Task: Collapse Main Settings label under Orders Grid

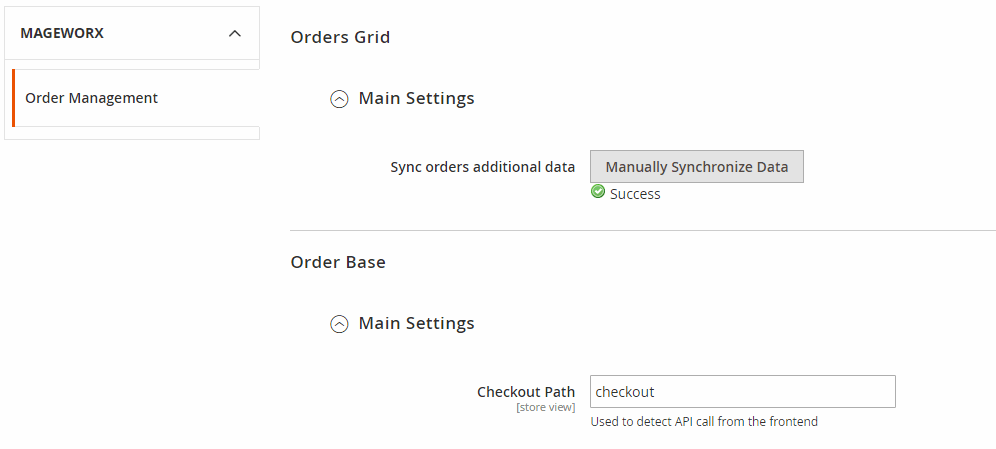Action: pyautogui.click(x=416, y=98)
